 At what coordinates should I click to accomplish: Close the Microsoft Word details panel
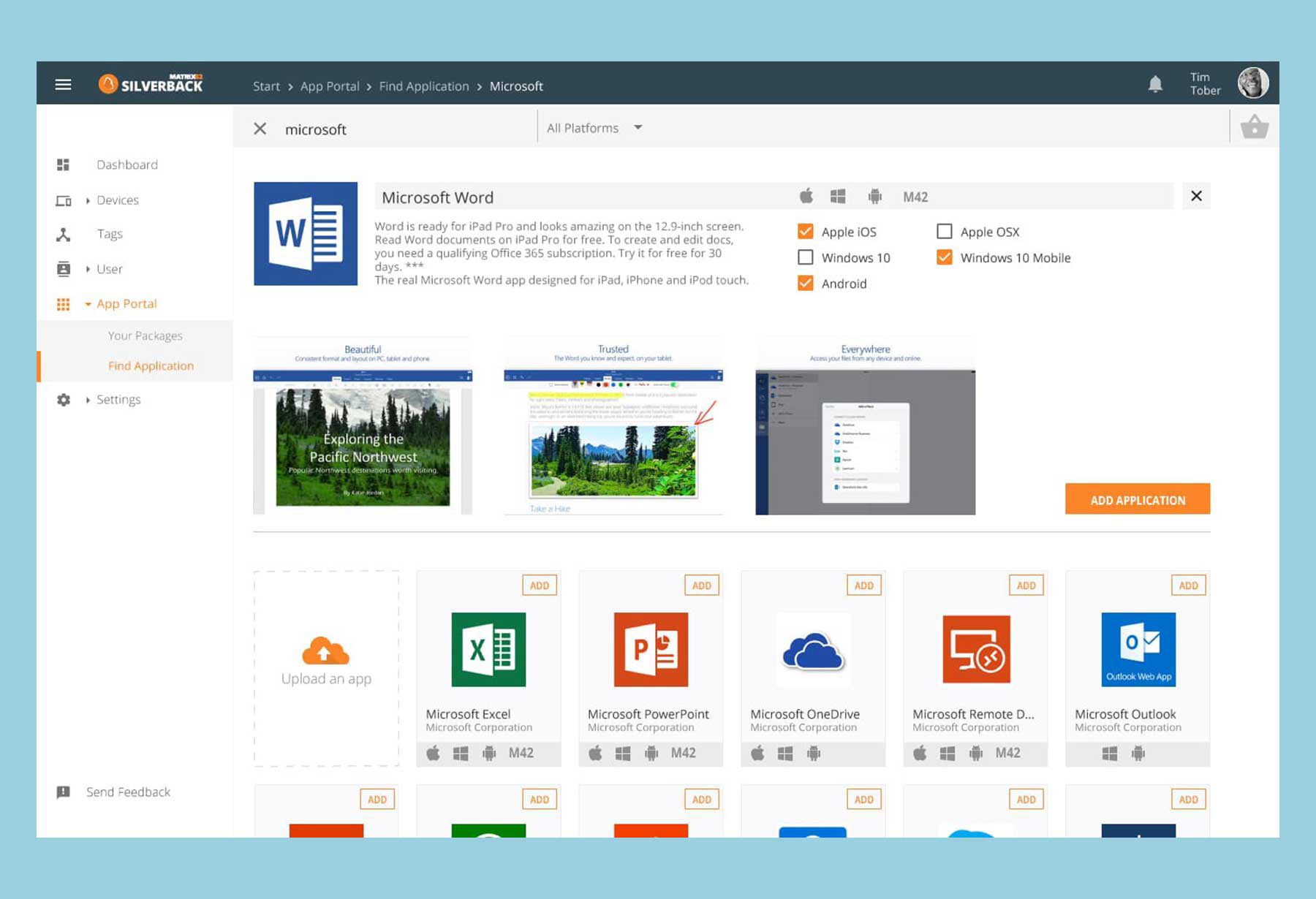(x=1196, y=196)
